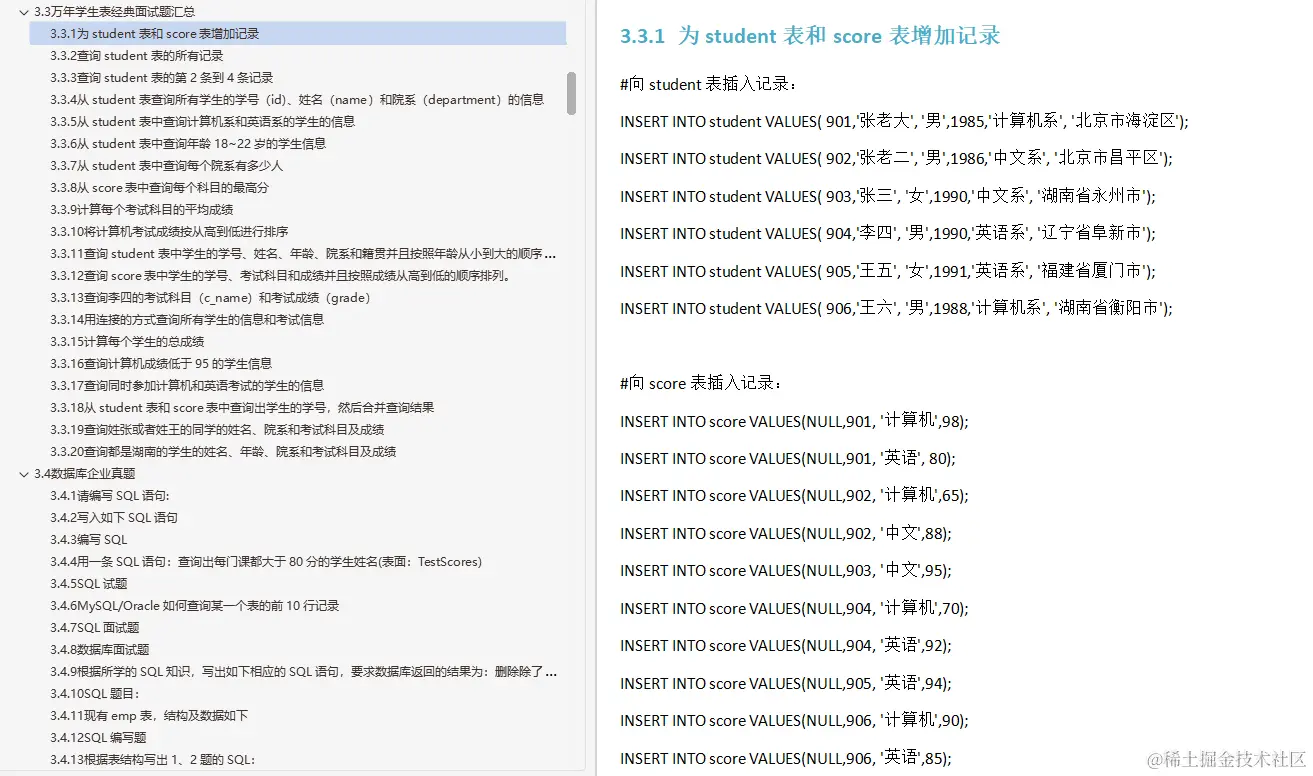This screenshot has height=776, width=1313.
Task: Select "3.3.10将计算机考试成绩排序" item
Action: 160,232
